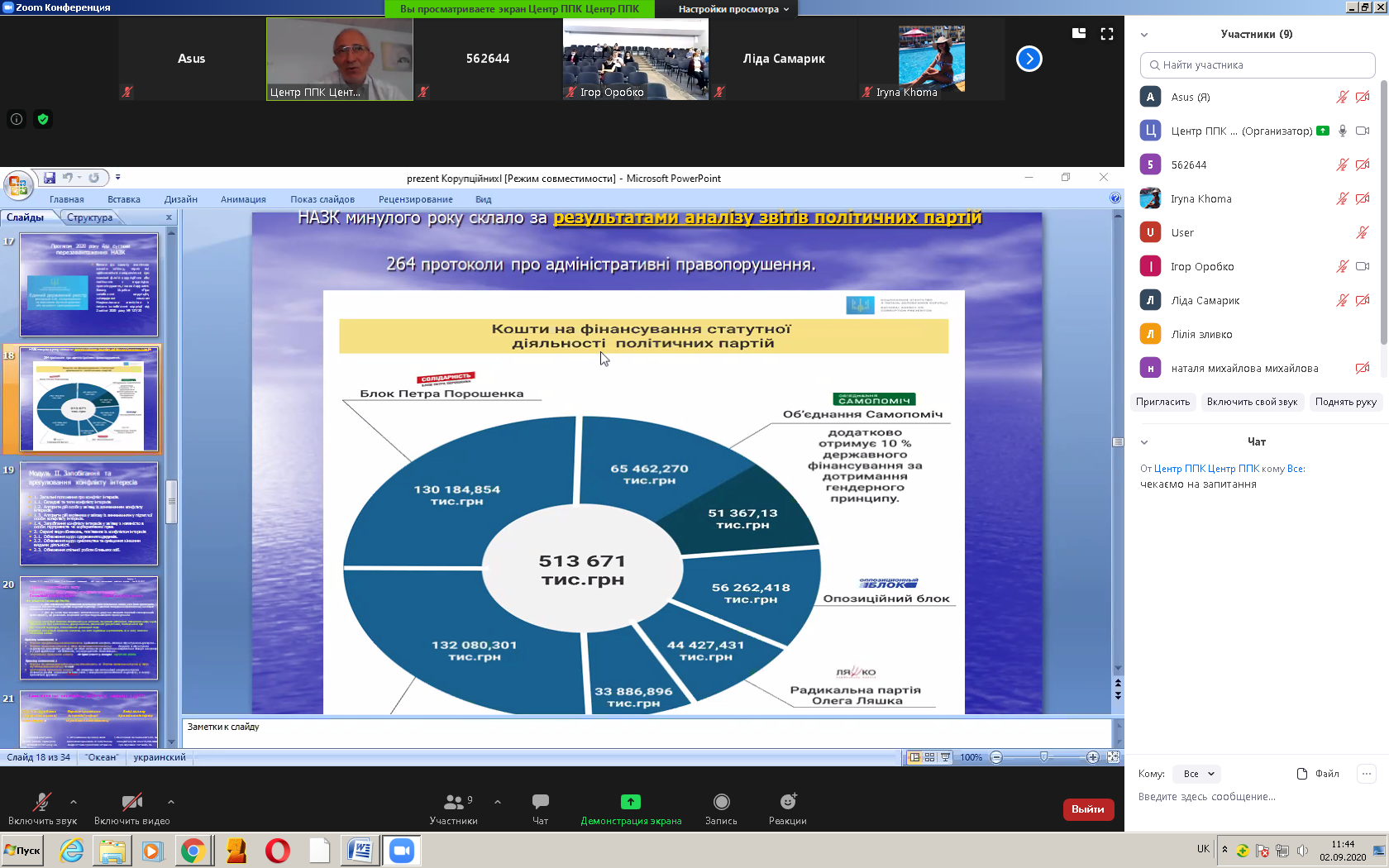Viewport: 1389px width, 868px height.
Task: Open chat more options ellipsis
Action: [x=1367, y=774]
